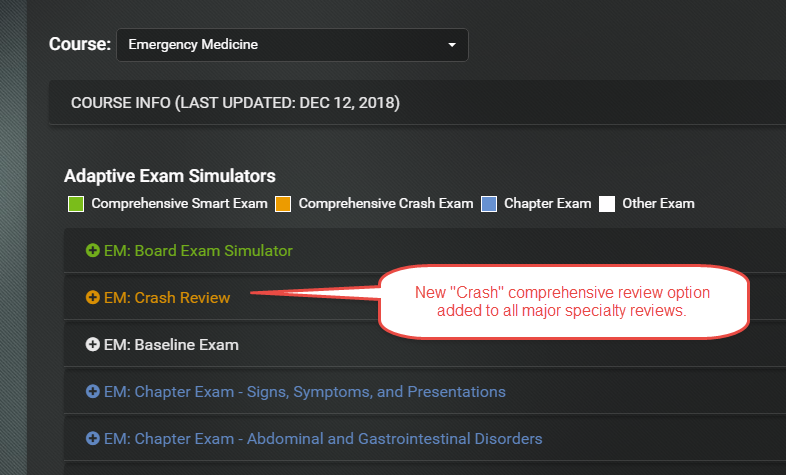Viewport: 786px width, 475px height.
Task: Click the Adaptive Exam Simulators heading
Action: tap(170, 176)
